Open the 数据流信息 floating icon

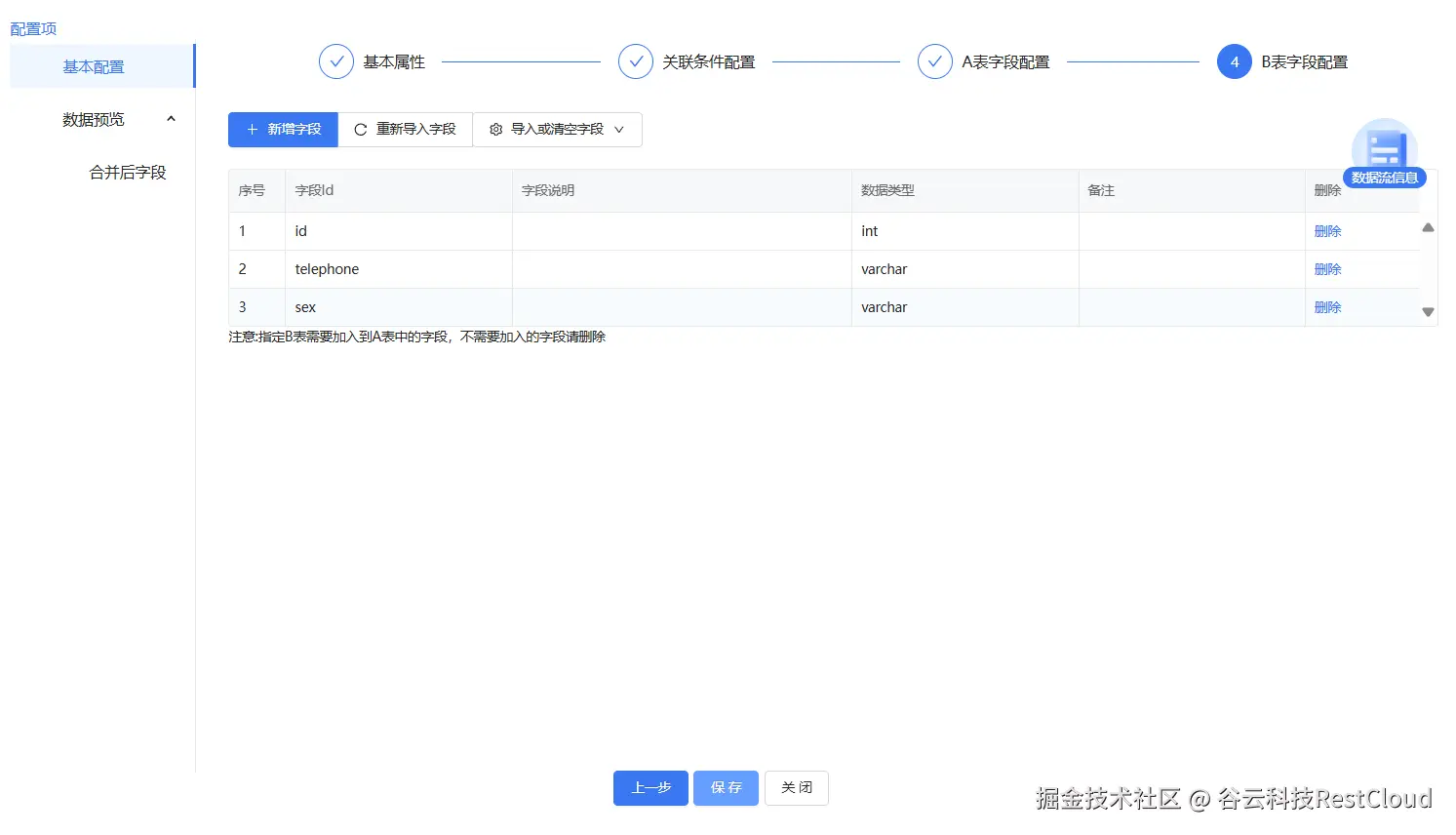coord(1384,153)
